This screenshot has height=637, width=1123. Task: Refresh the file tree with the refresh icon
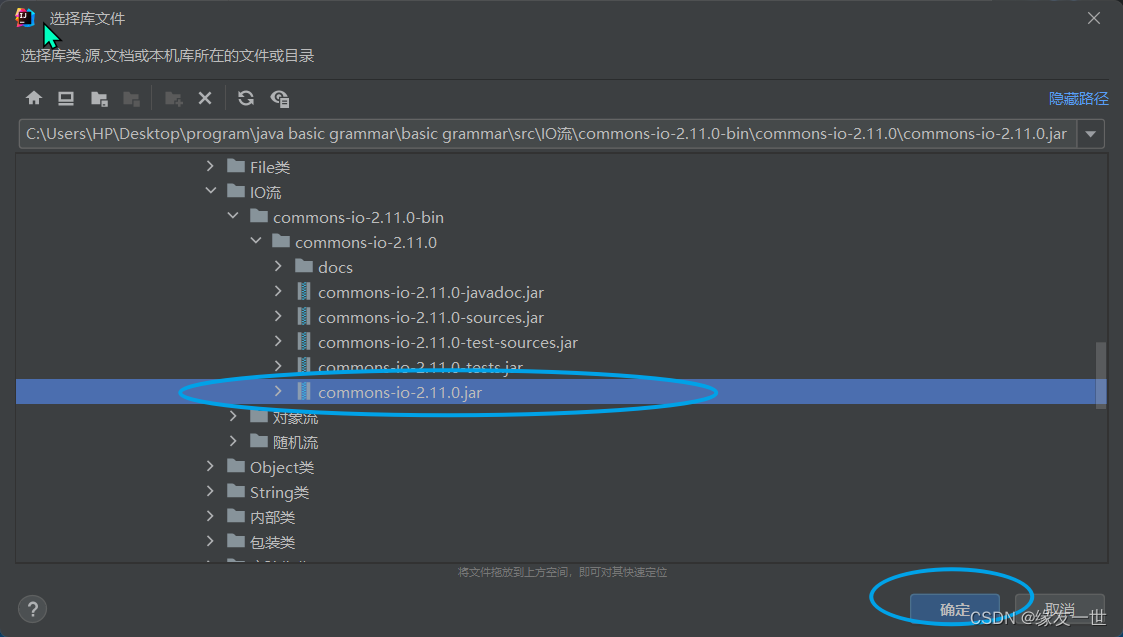(x=246, y=98)
